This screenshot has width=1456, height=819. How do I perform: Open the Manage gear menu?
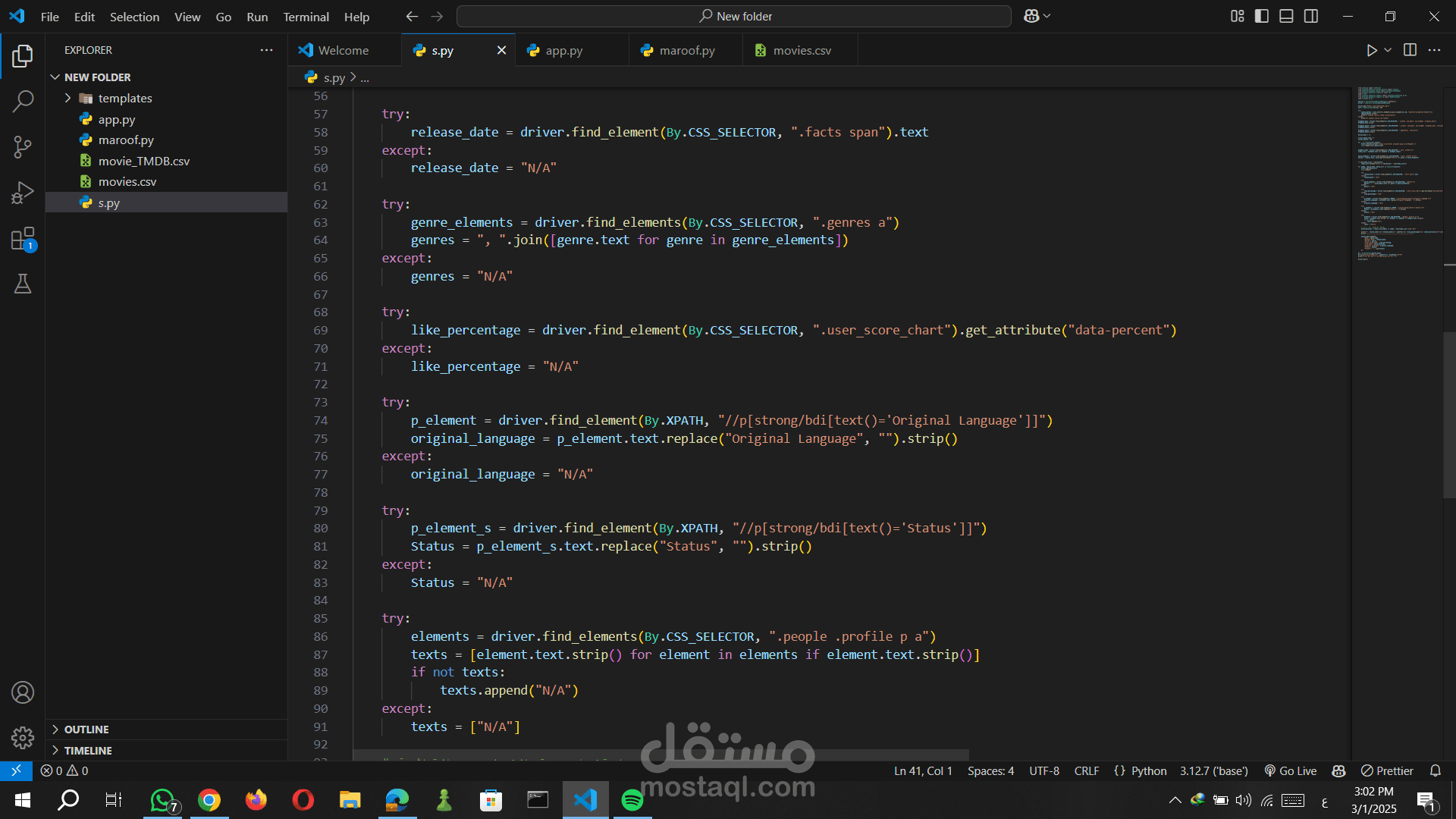23,737
